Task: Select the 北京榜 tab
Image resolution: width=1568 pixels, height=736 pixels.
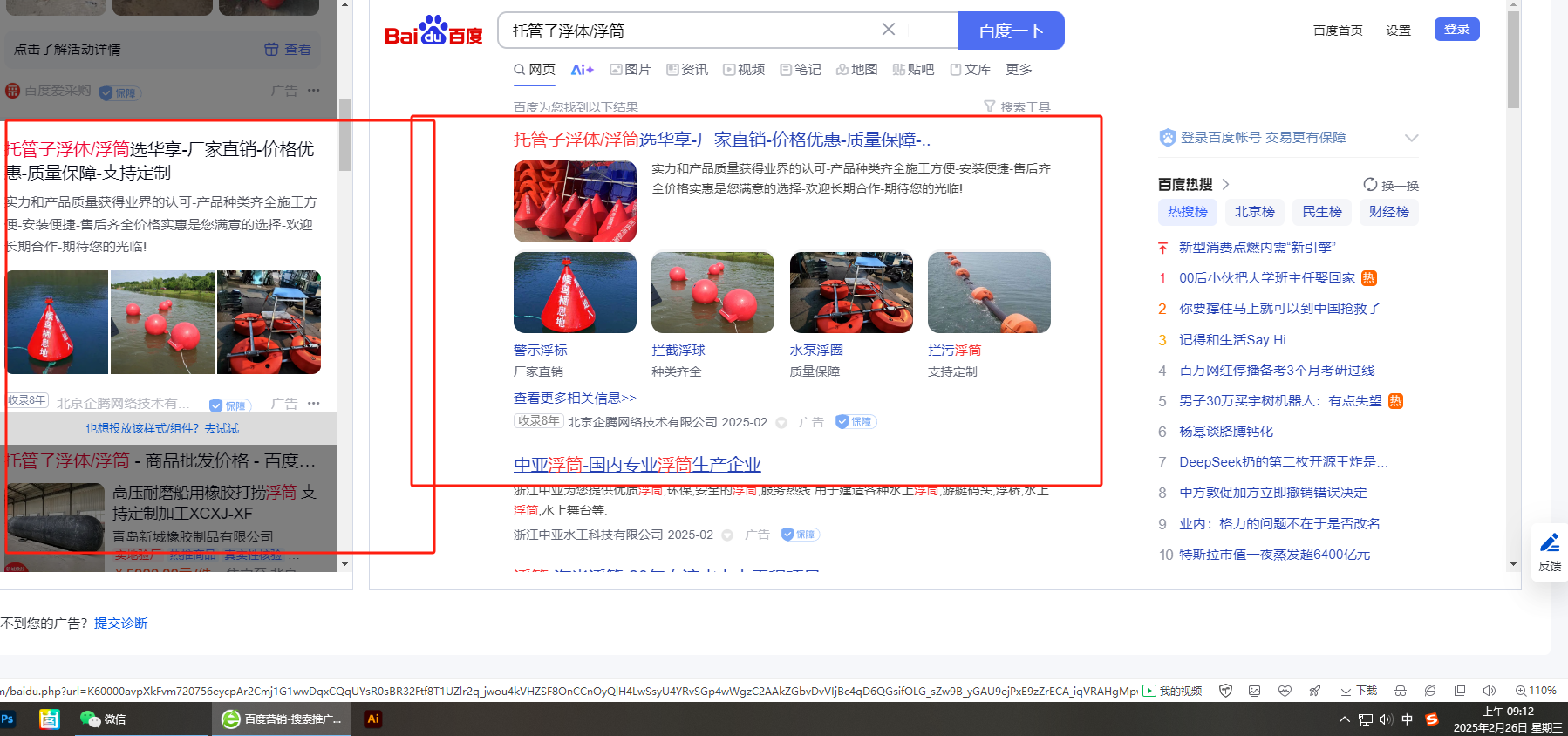Action: [x=1255, y=212]
